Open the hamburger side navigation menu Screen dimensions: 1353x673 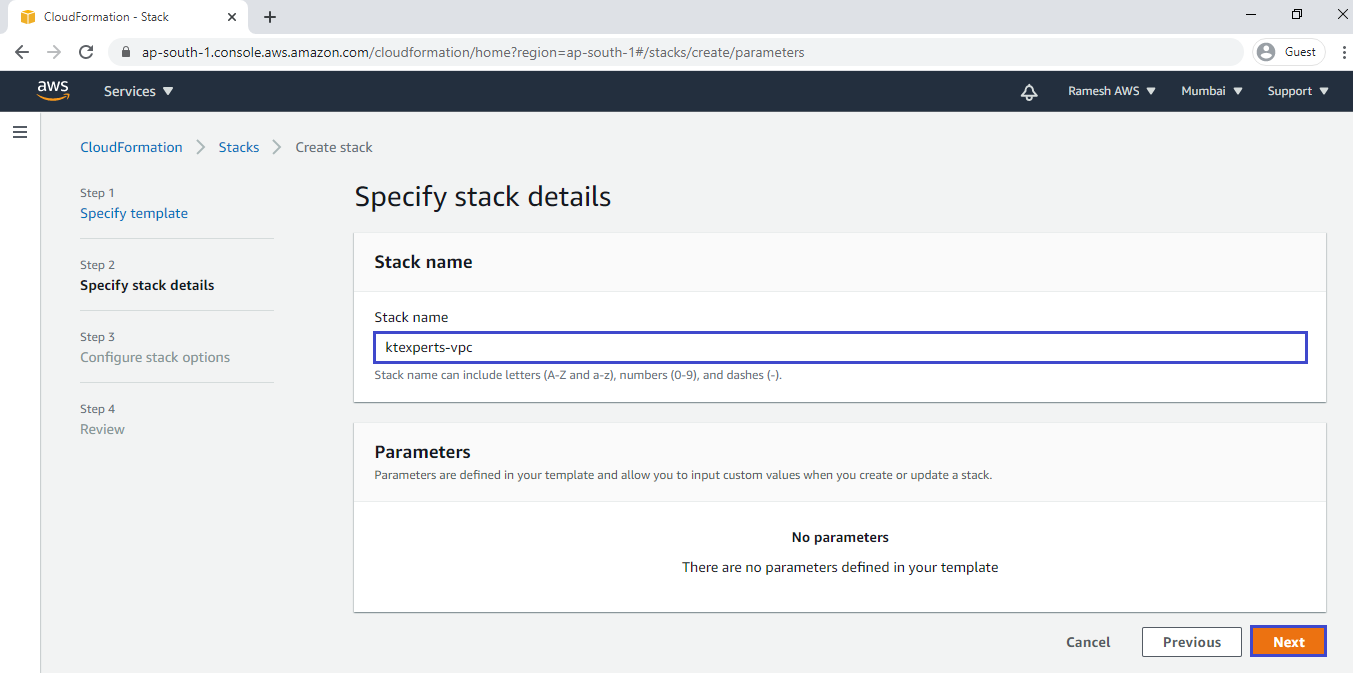click(20, 132)
